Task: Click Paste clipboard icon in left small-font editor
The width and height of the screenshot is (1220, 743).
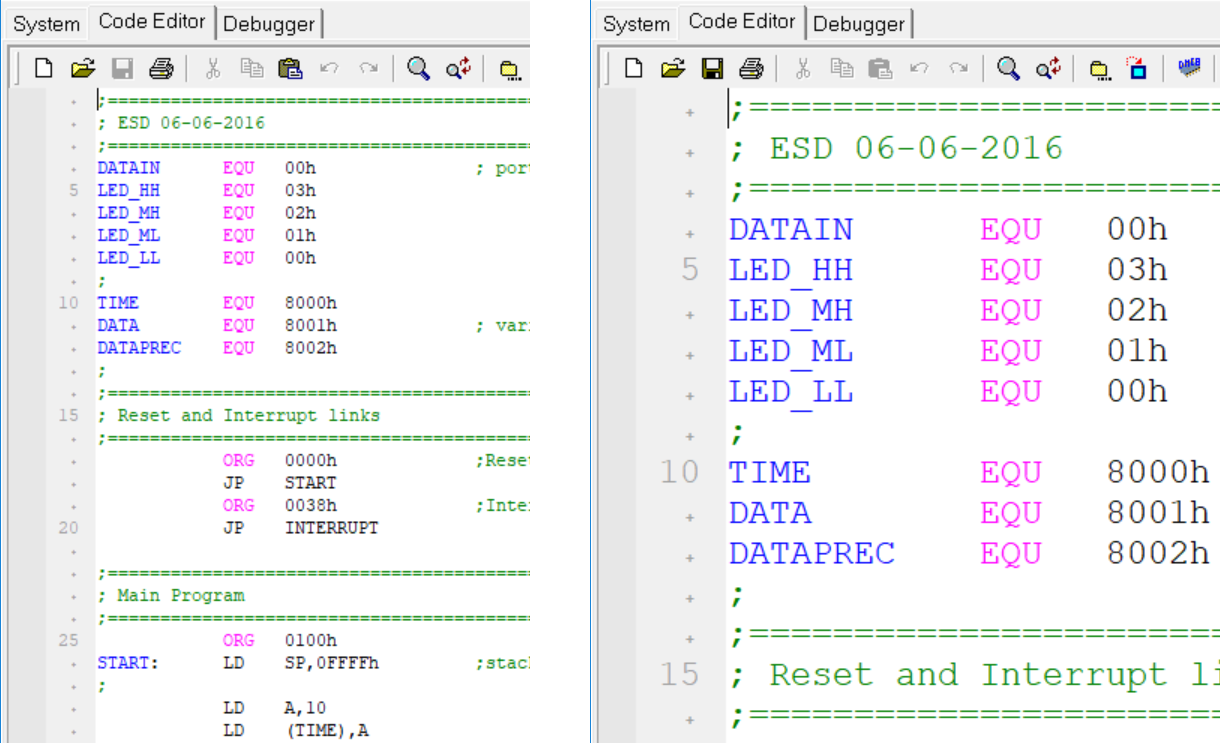Action: pyautogui.click(x=290, y=68)
